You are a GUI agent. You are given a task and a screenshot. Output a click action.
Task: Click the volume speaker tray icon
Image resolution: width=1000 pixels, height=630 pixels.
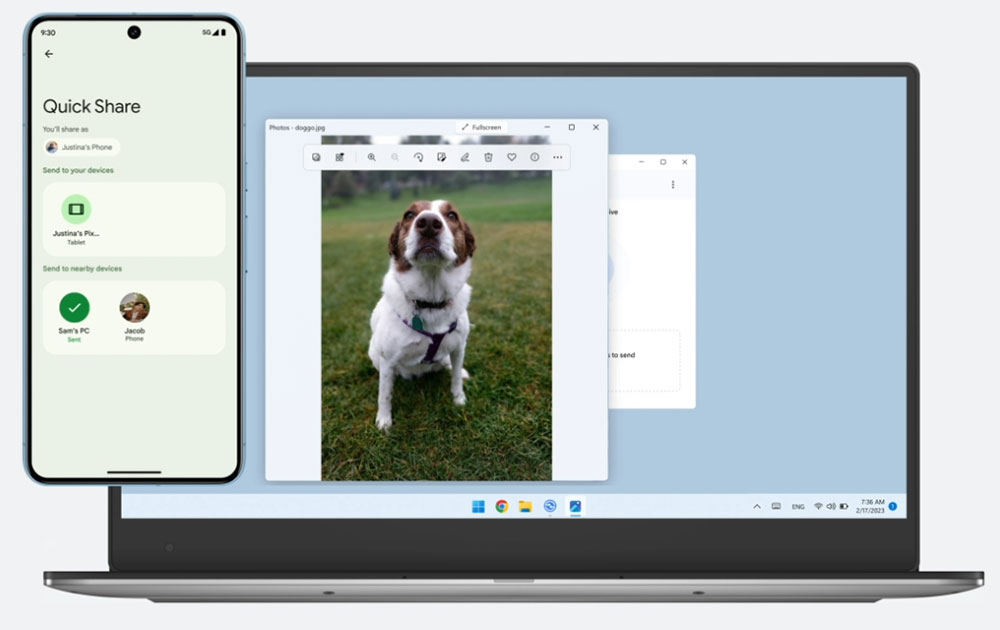pyautogui.click(x=831, y=507)
